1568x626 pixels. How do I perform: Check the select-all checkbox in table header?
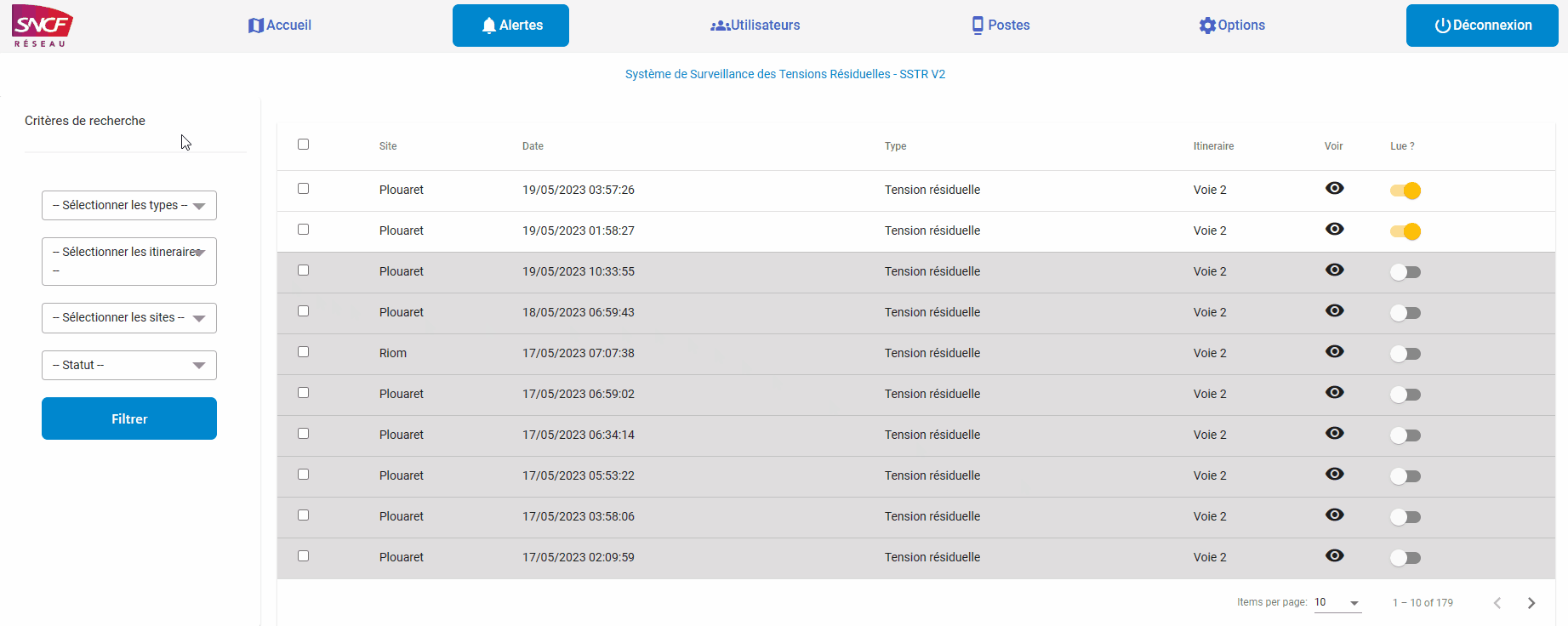pos(303,145)
